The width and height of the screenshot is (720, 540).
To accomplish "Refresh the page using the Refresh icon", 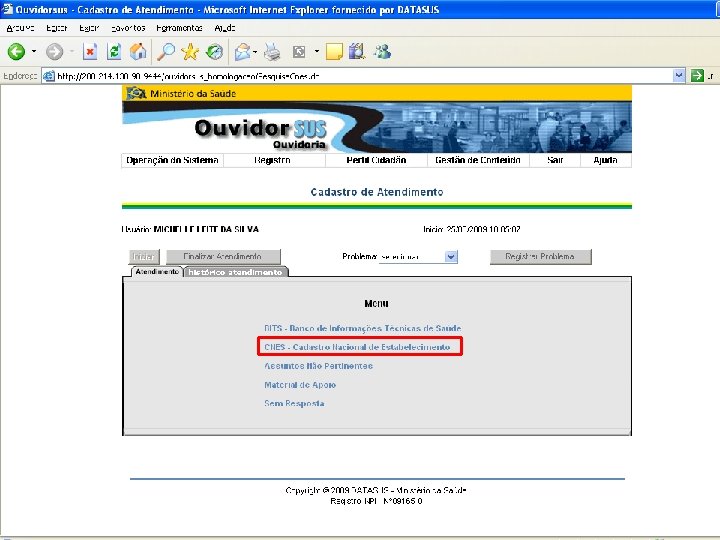I will 114,51.
